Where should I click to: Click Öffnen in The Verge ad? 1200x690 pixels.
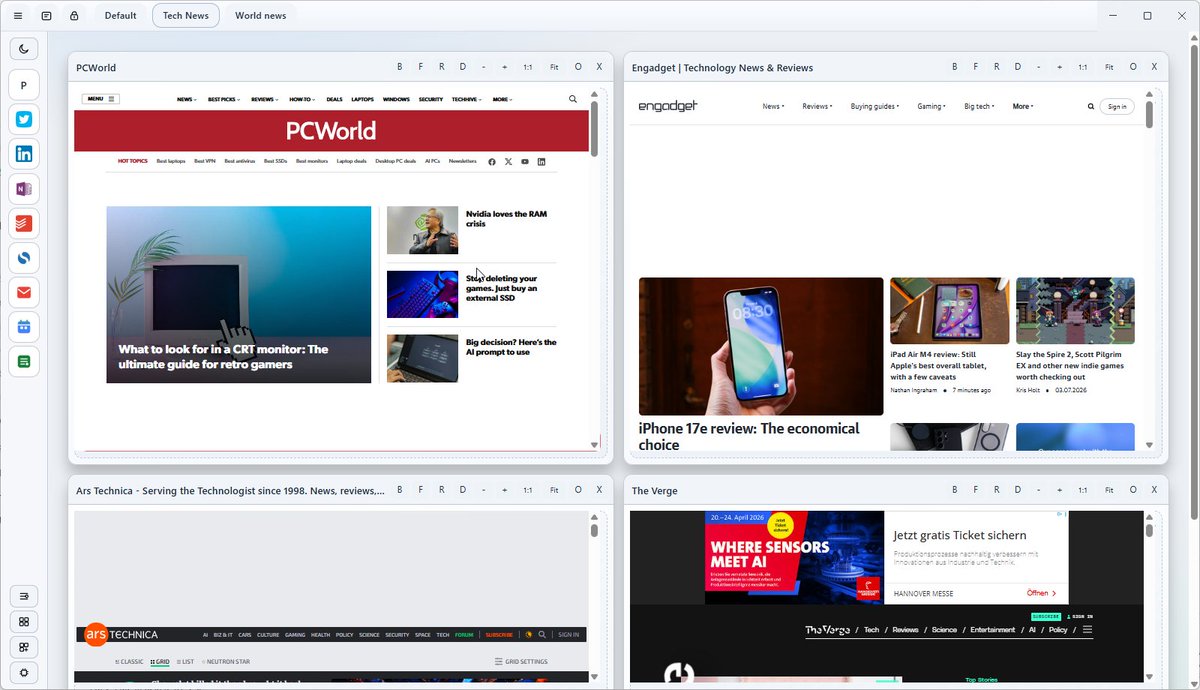(x=1041, y=593)
